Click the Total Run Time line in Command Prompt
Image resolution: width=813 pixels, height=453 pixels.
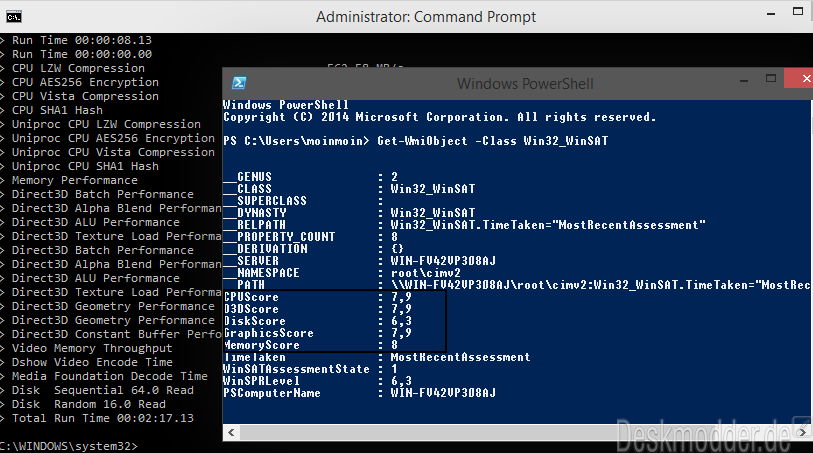point(100,418)
